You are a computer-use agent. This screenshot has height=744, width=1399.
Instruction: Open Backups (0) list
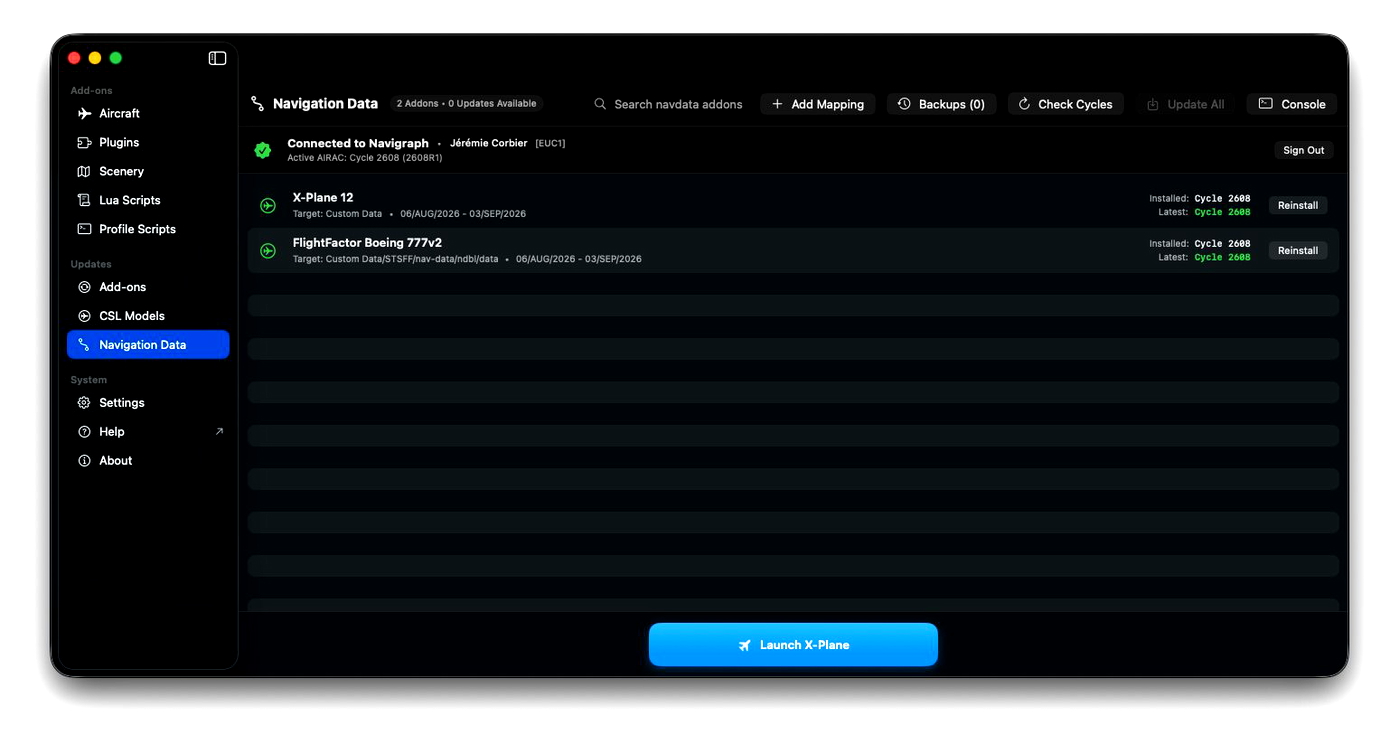coord(941,104)
